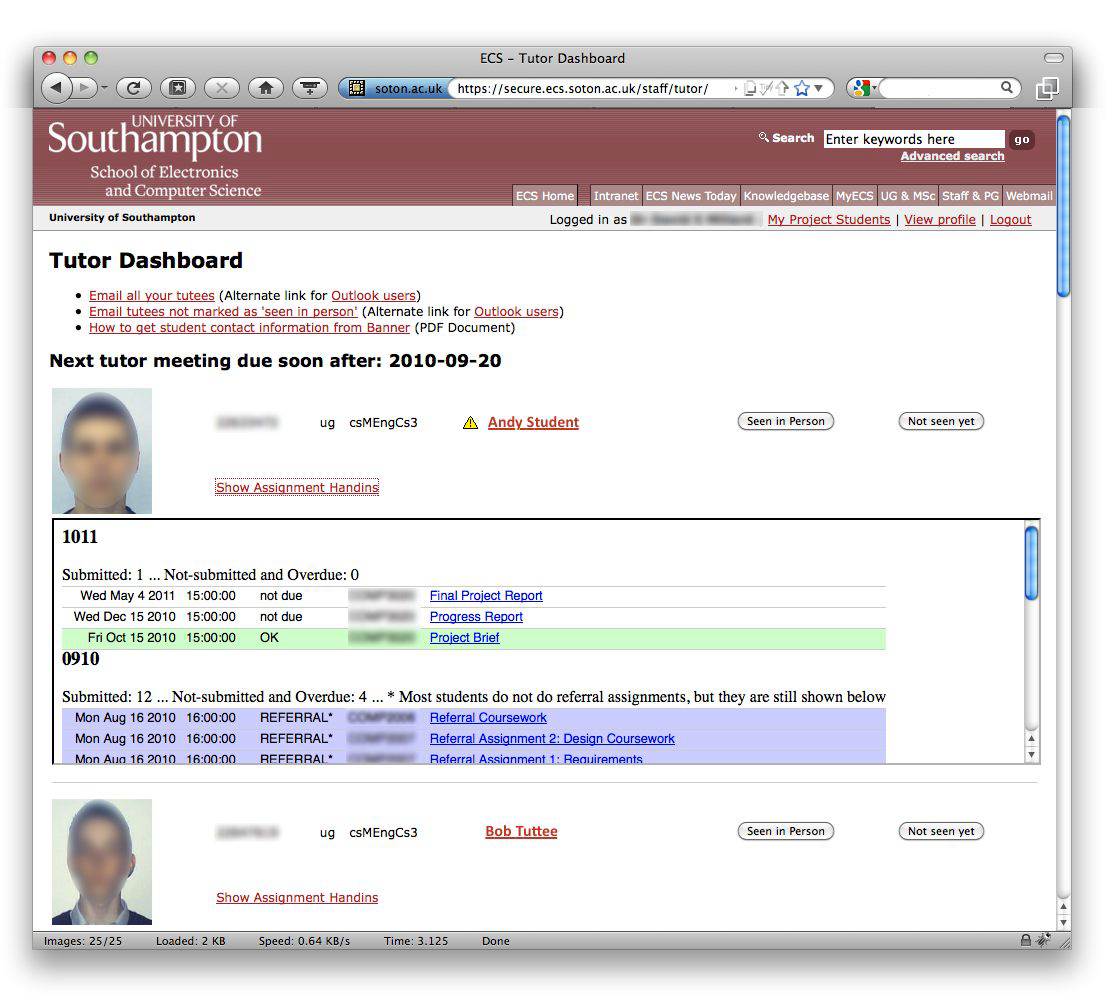1118x1006 pixels.
Task: Open the UG & MSc tab
Action: click(x=908, y=195)
